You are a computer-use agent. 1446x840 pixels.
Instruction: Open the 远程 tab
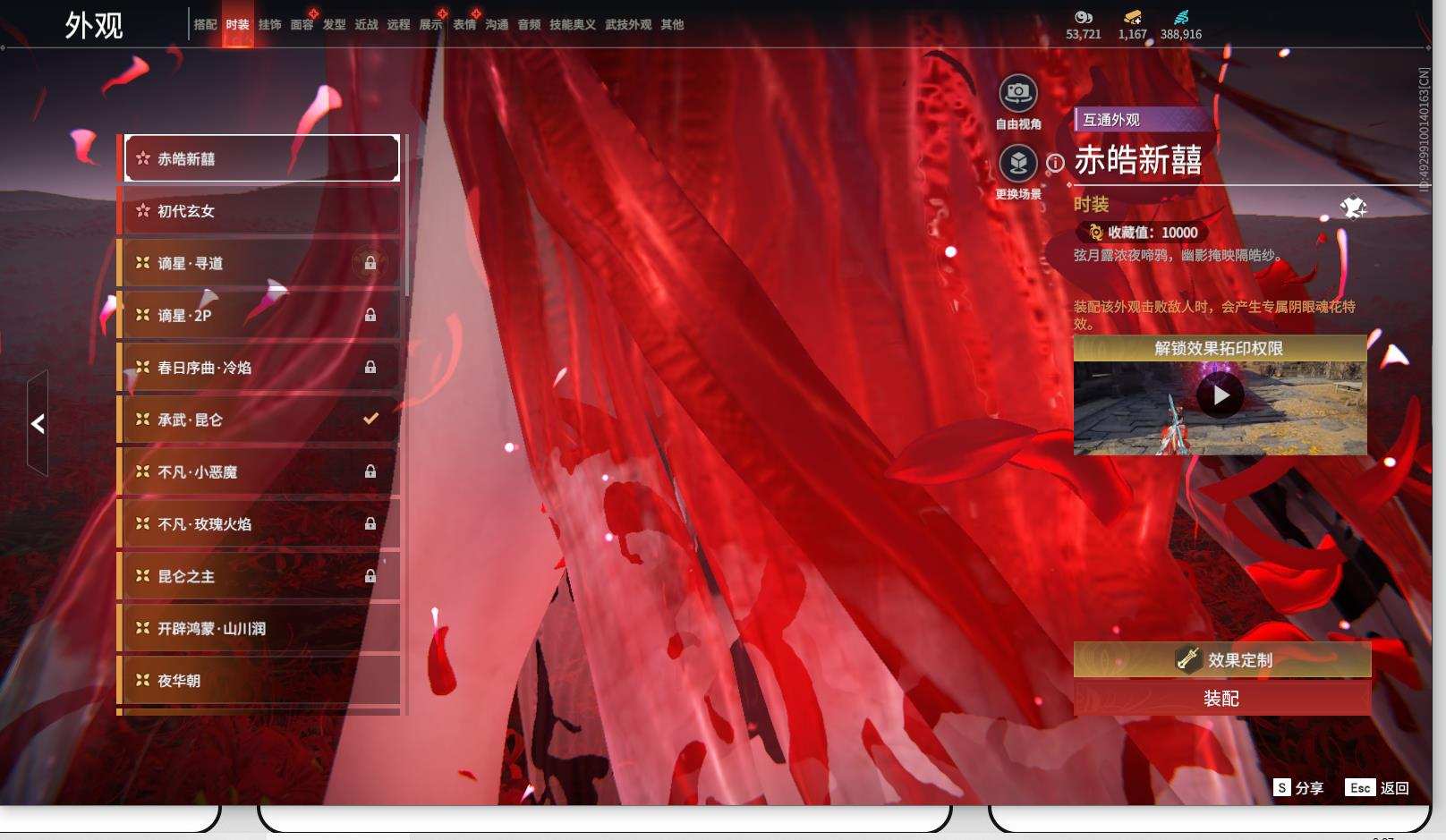pos(399,25)
